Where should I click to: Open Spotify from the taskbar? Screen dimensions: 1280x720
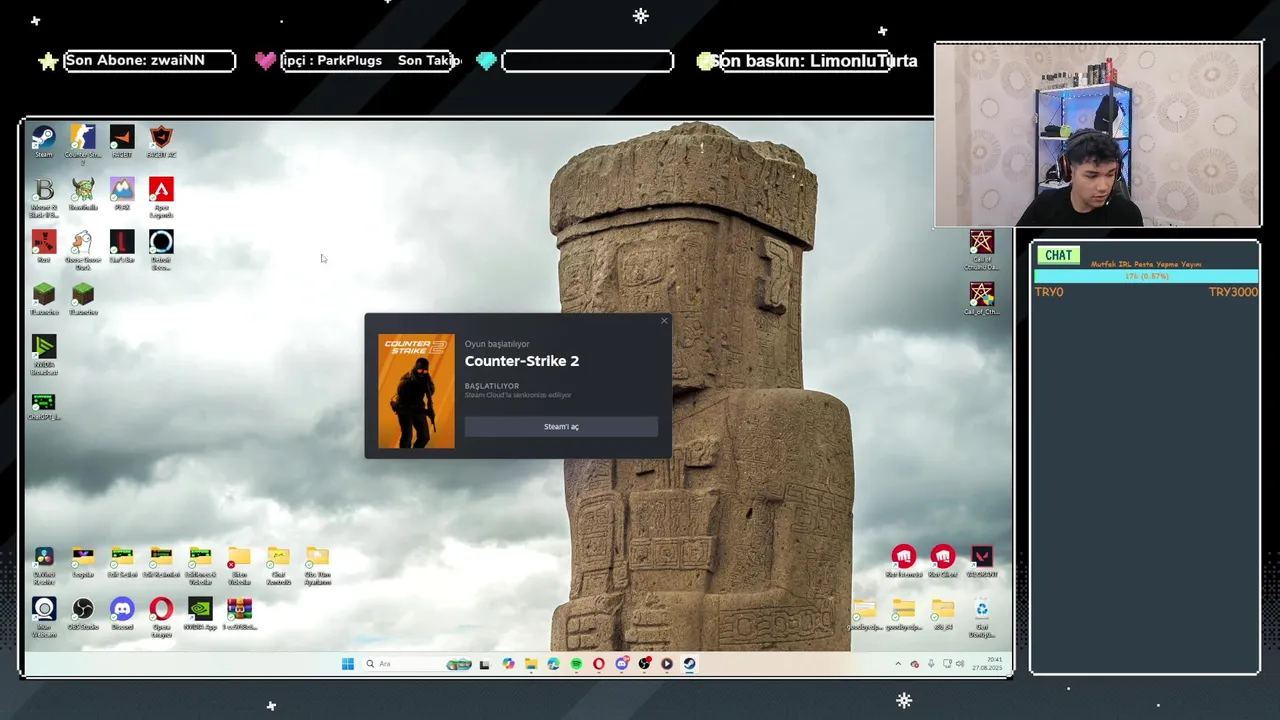(576, 664)
